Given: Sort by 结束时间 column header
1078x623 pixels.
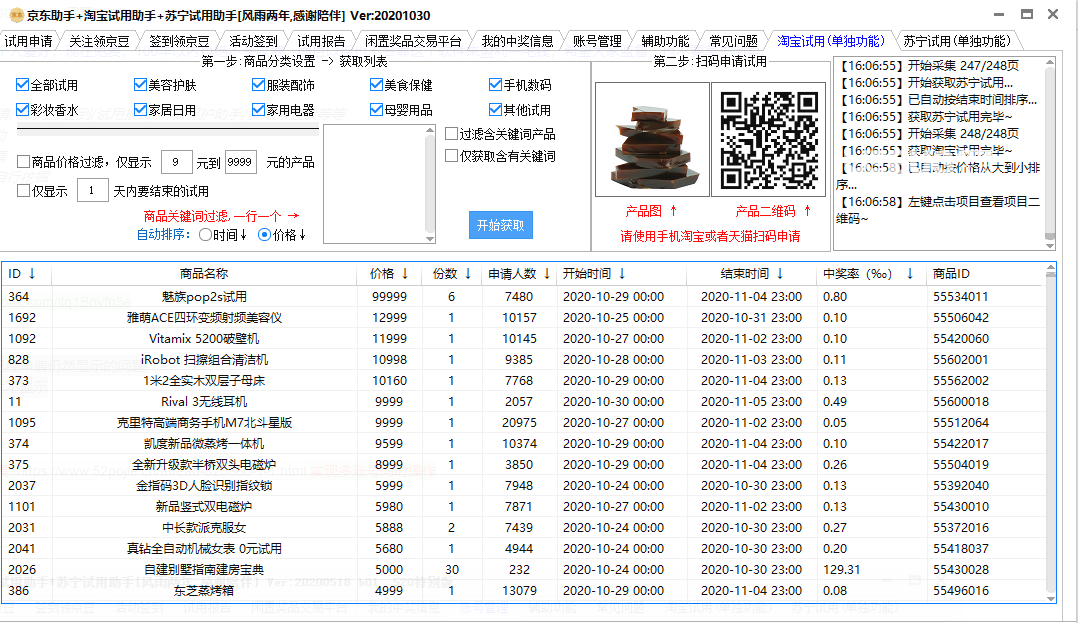Looking at the screenshot, I should [751, 274].
